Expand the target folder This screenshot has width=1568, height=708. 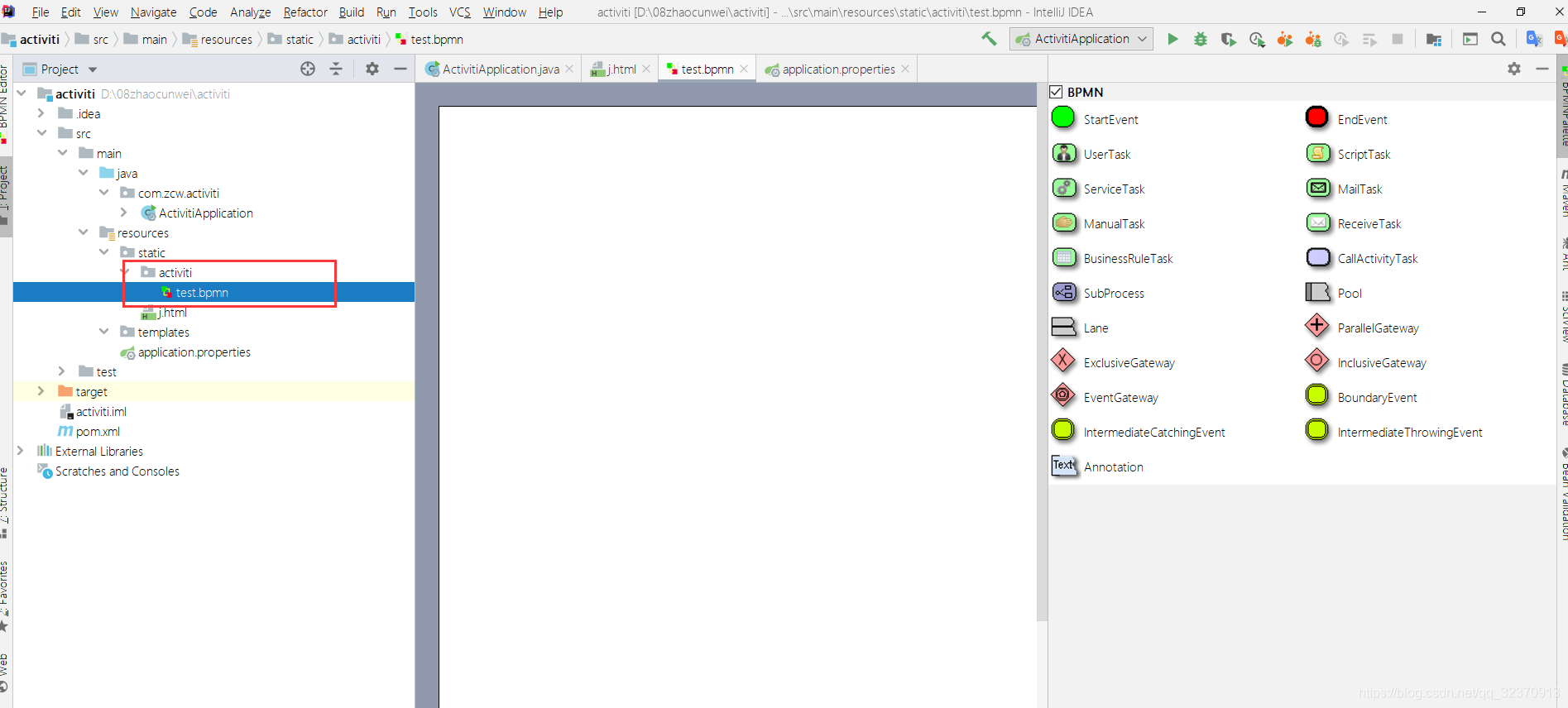tap(41, 391)
